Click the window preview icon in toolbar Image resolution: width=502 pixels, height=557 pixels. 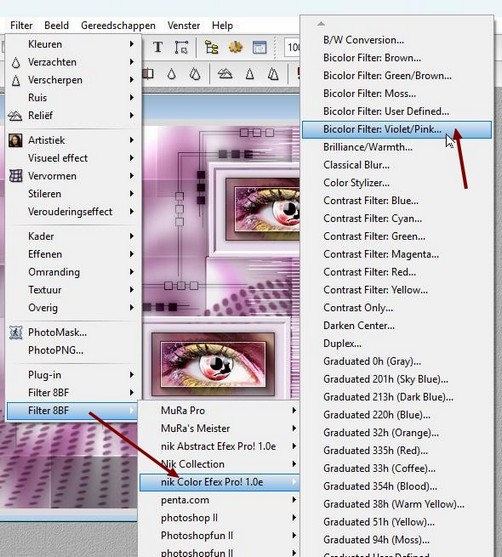click(x=259, y=47)
